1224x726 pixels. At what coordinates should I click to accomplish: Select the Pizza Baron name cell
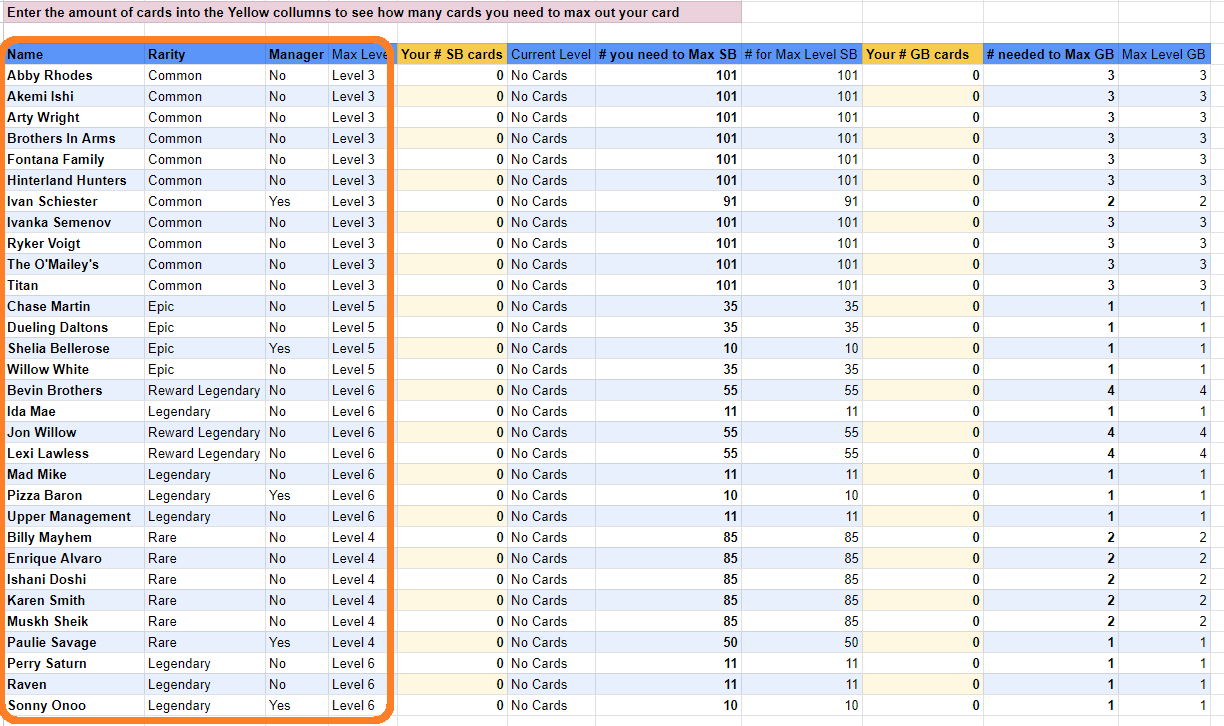[75, 495]
